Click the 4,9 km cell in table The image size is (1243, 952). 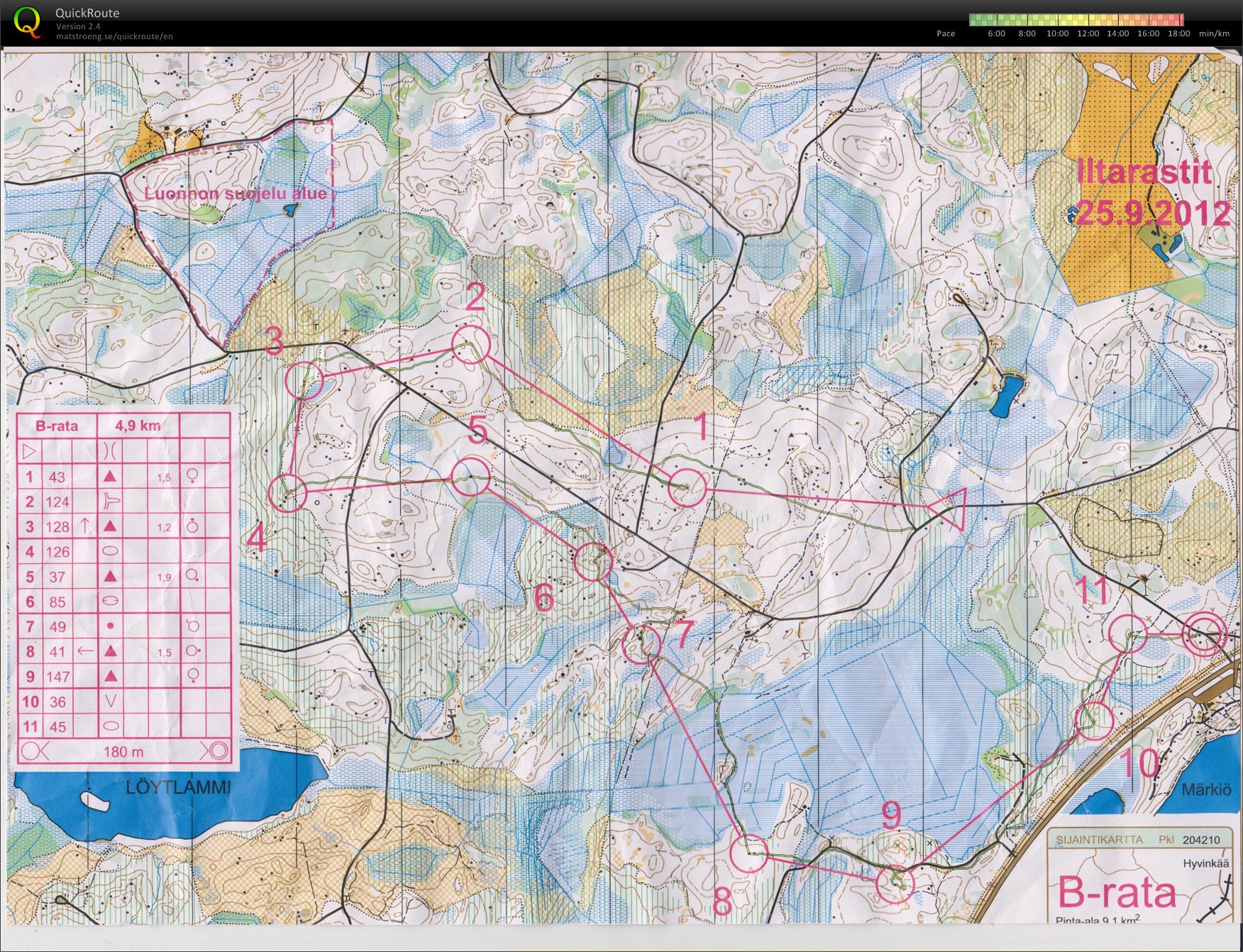tap(138, 426)
